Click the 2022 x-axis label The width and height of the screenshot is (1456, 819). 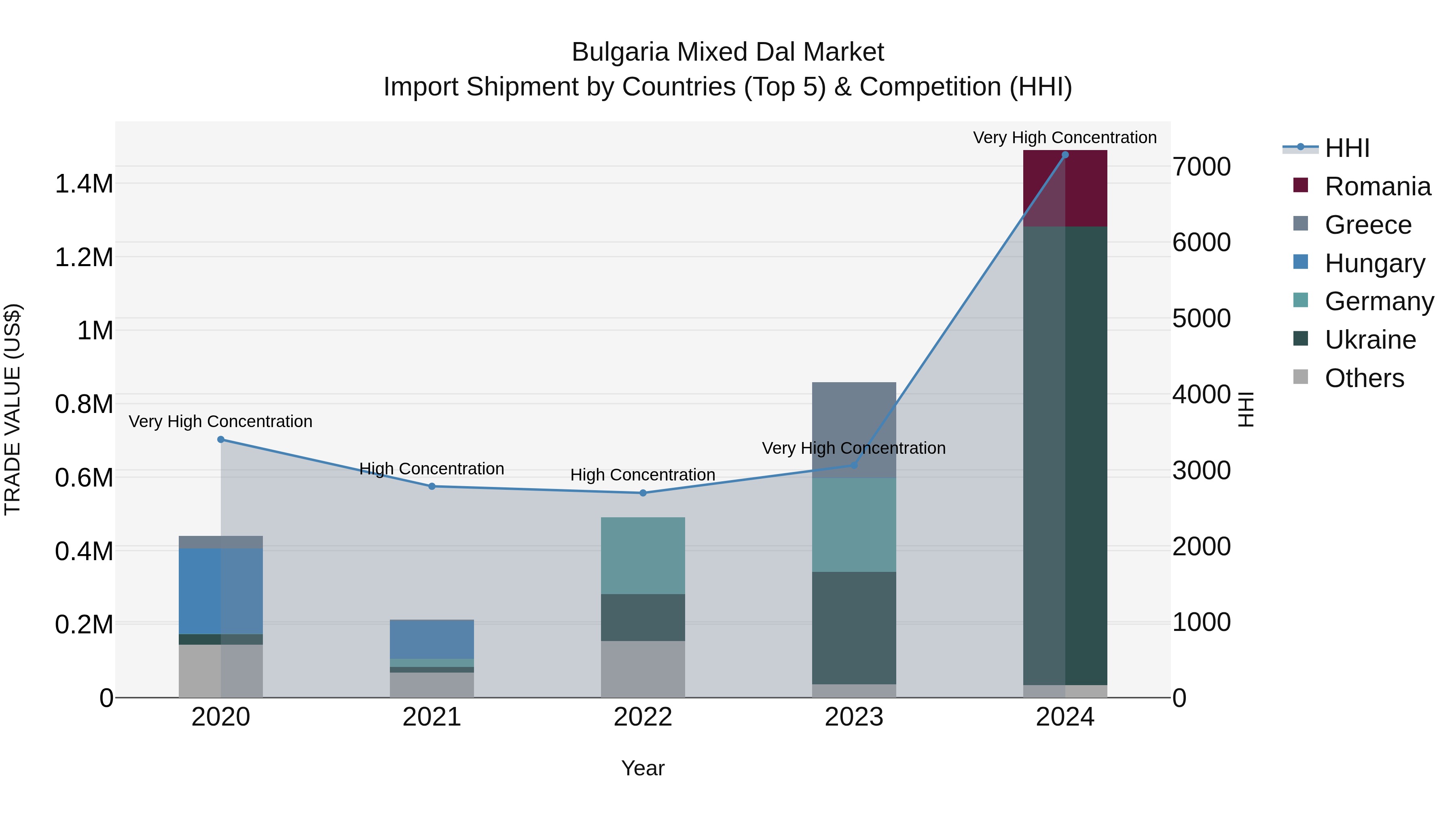point(643,717)
